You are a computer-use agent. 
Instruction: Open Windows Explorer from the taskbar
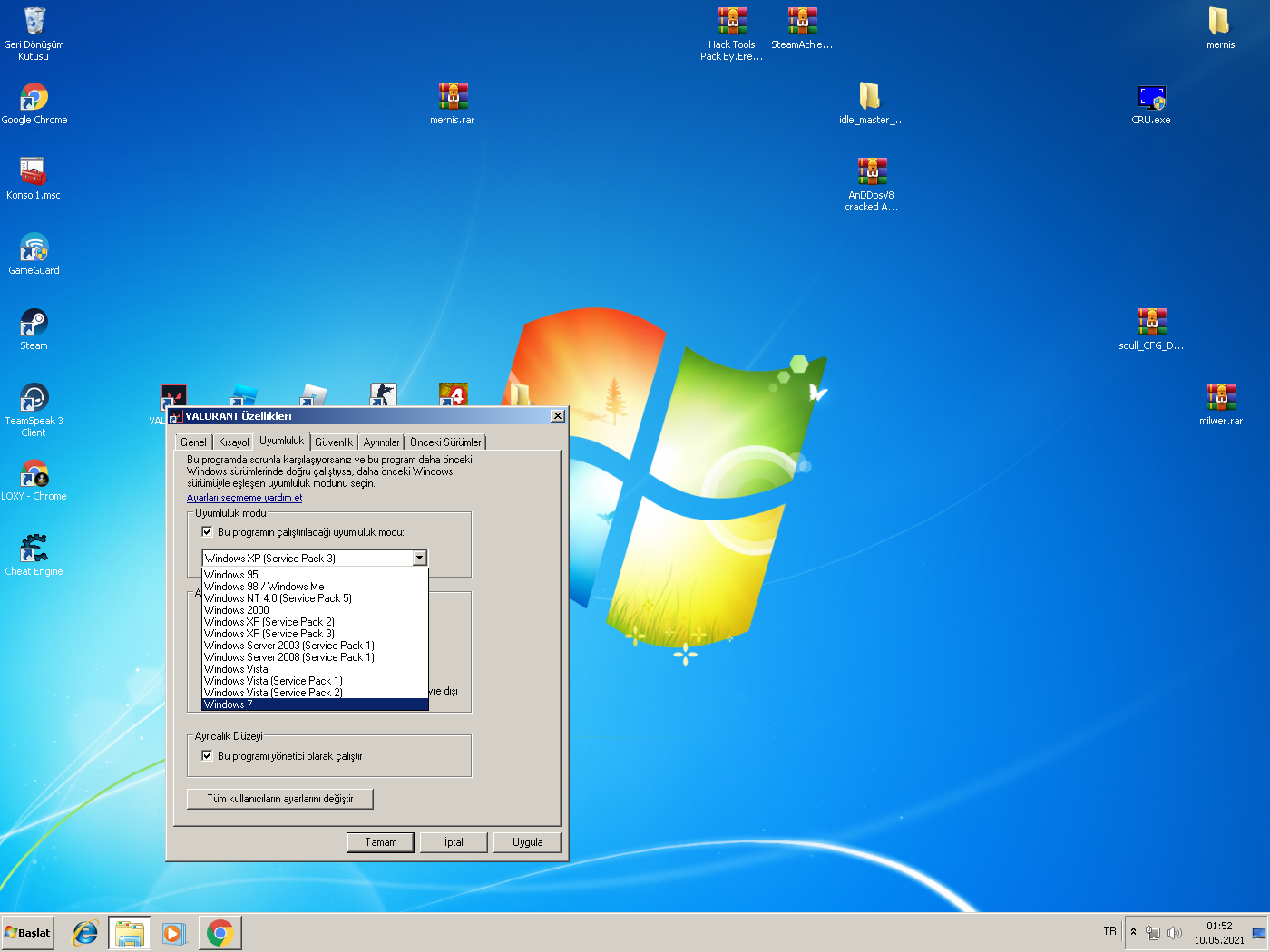130,933
